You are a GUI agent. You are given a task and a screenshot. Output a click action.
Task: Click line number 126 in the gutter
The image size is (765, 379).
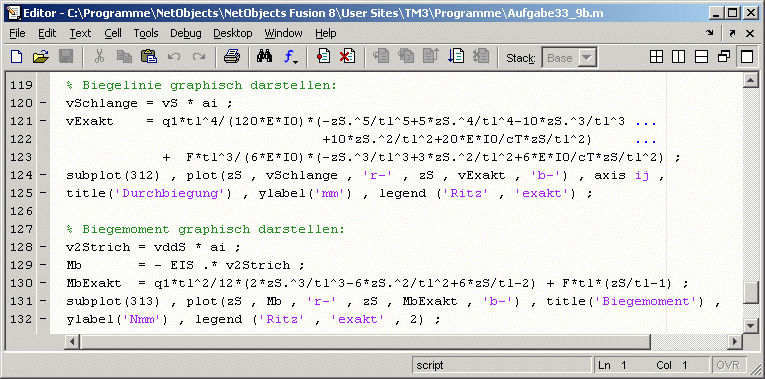[20, 211]
